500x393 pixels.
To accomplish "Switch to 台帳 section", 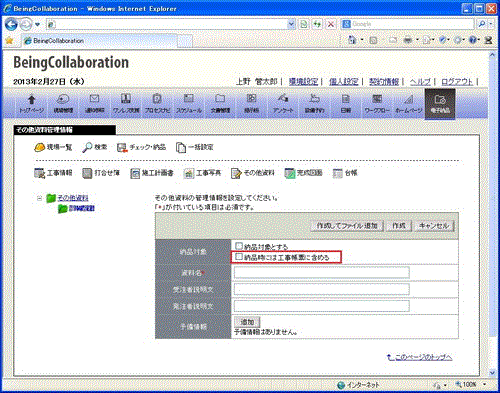I will click(345, 173).
